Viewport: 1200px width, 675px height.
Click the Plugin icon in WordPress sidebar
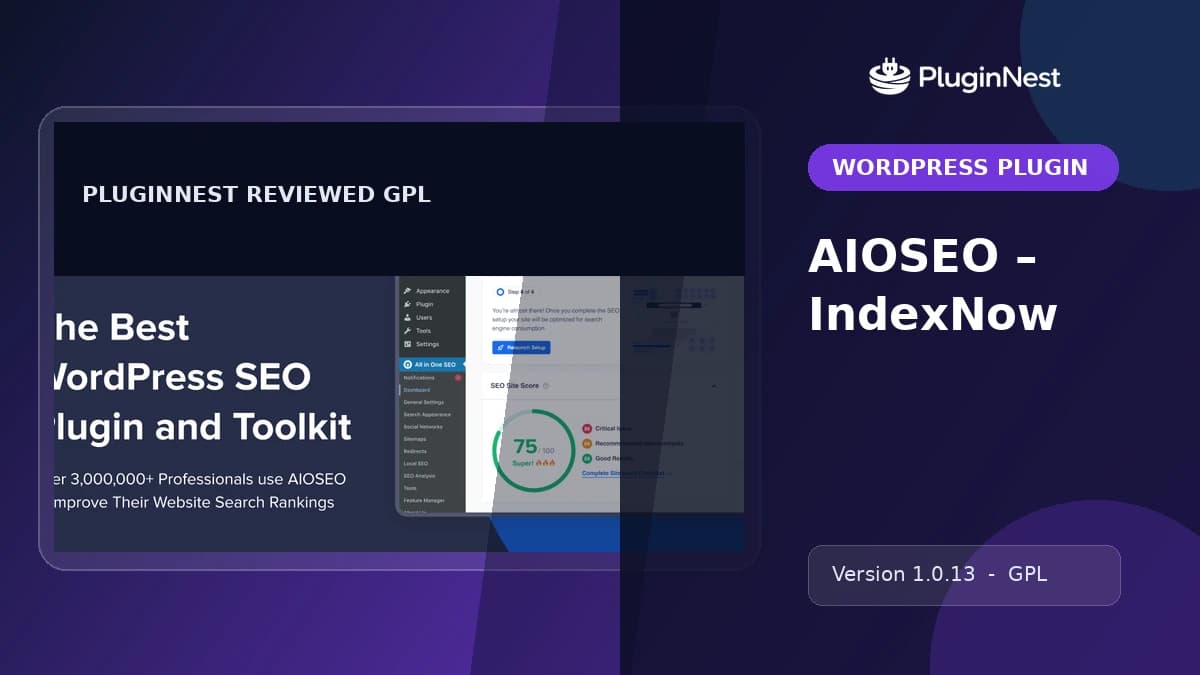point(407,304)
